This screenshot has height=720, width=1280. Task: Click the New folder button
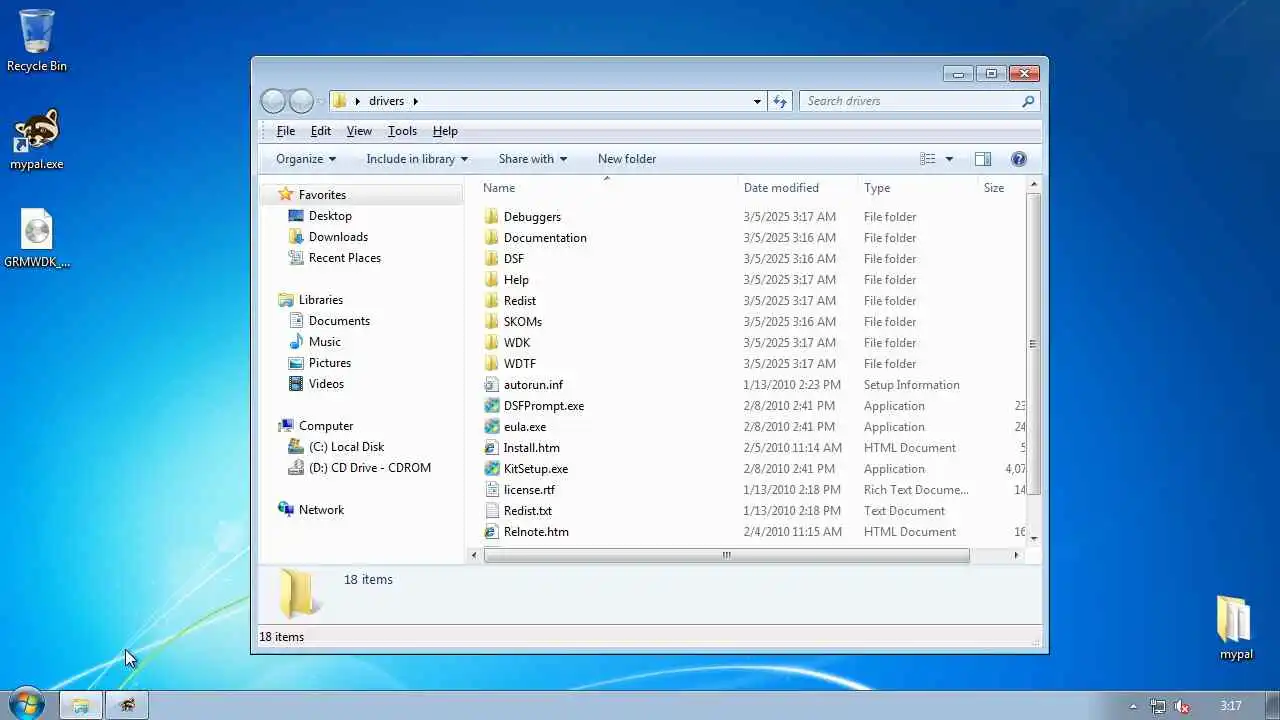click(x=627, y=159)
